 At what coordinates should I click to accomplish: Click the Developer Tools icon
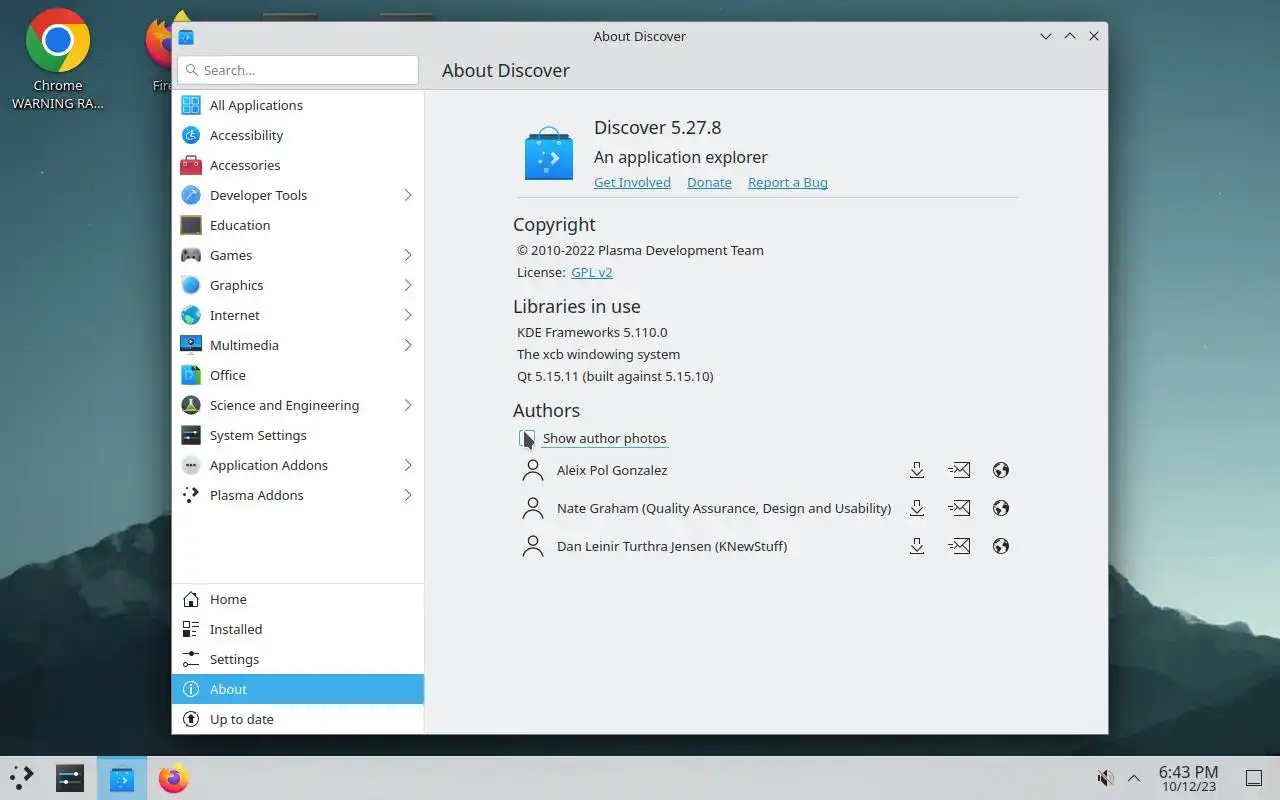(x=191, y=195)
